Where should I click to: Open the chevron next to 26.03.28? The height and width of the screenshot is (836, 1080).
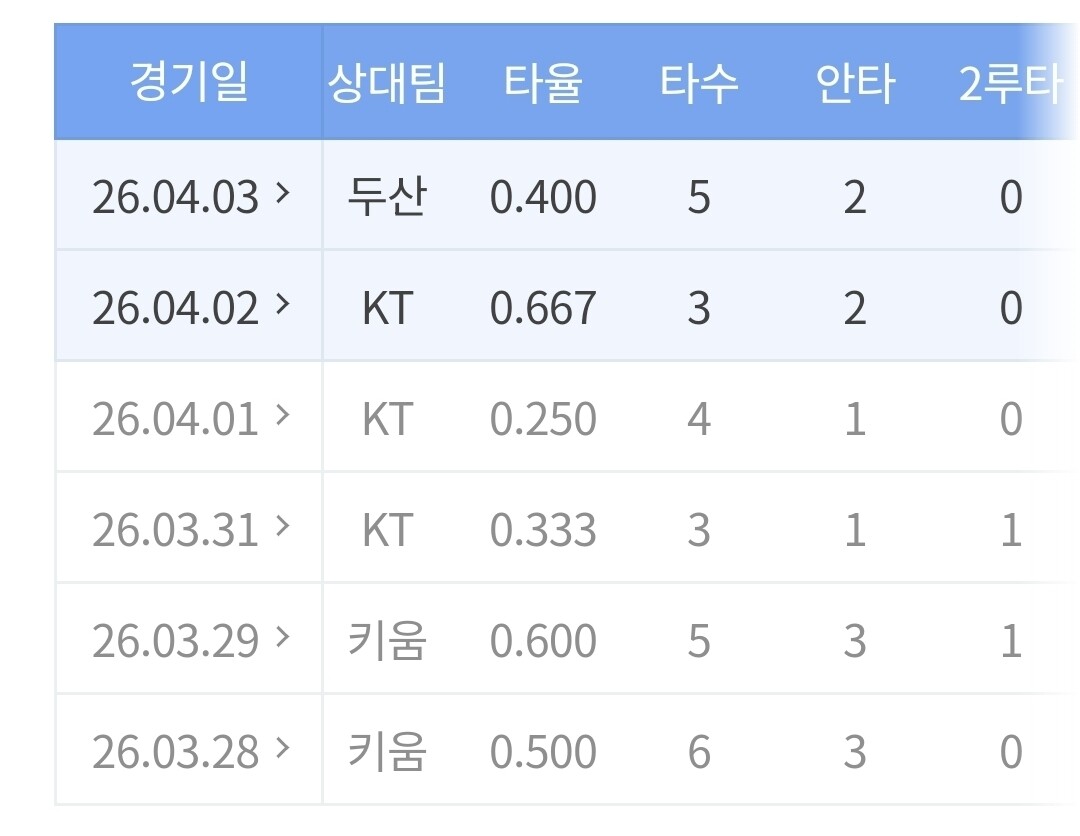pyautogui.click(x=282, y=748)
